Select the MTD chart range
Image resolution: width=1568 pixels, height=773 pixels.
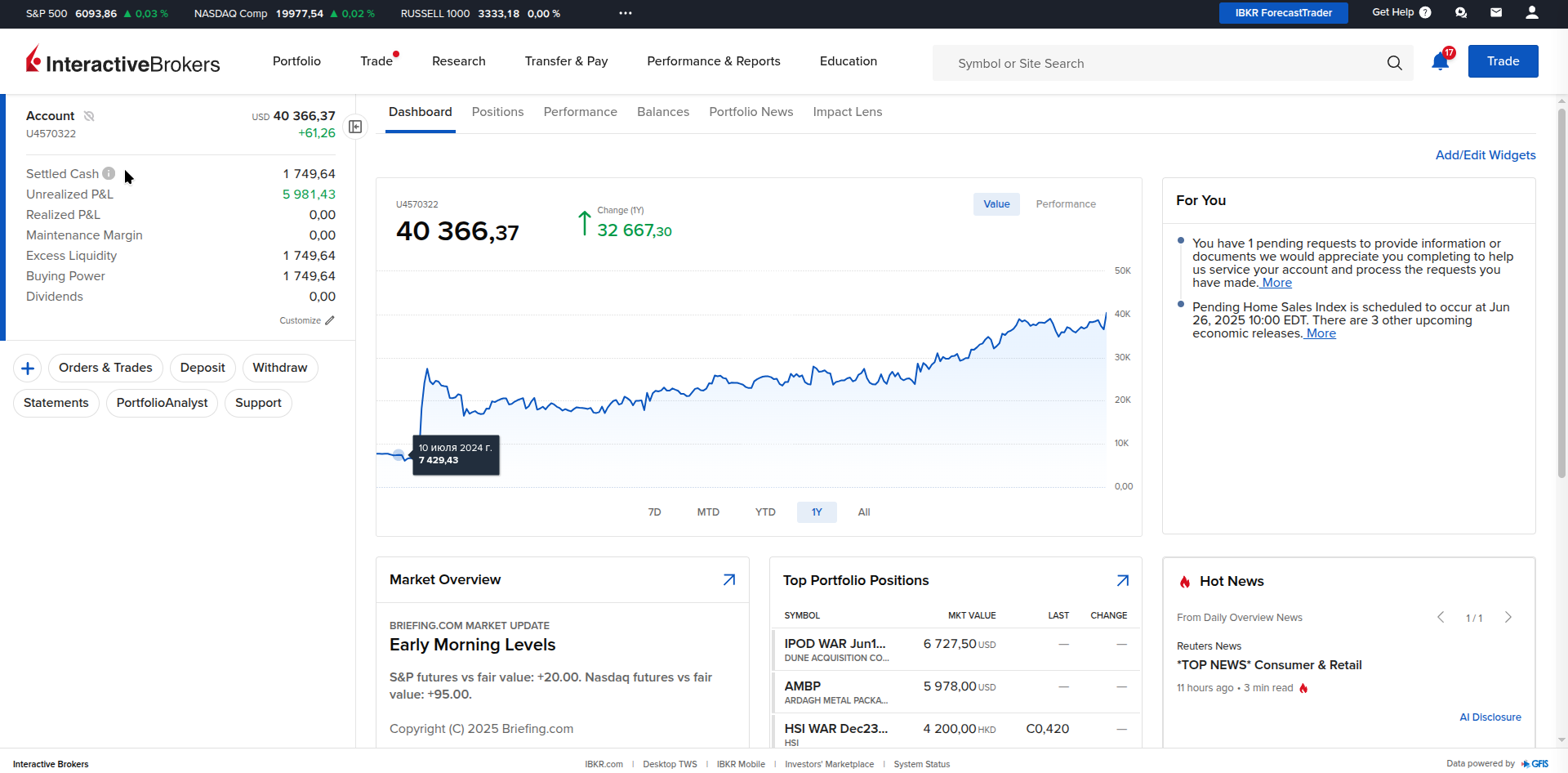708,512
